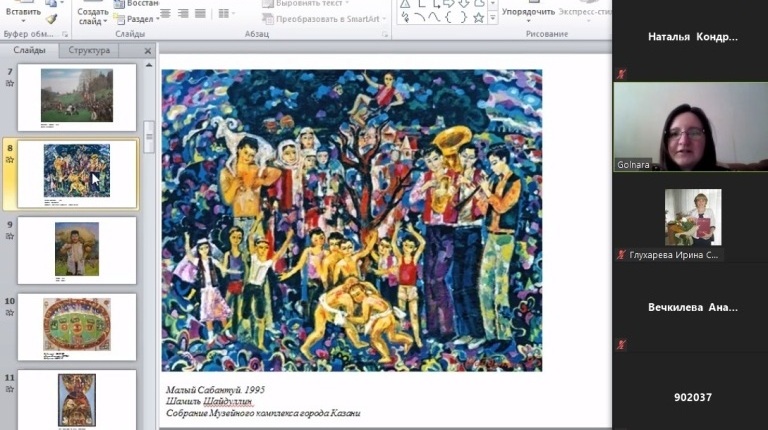Click the Golnara name label
This screenshot has height=430, width=768.
633,165
